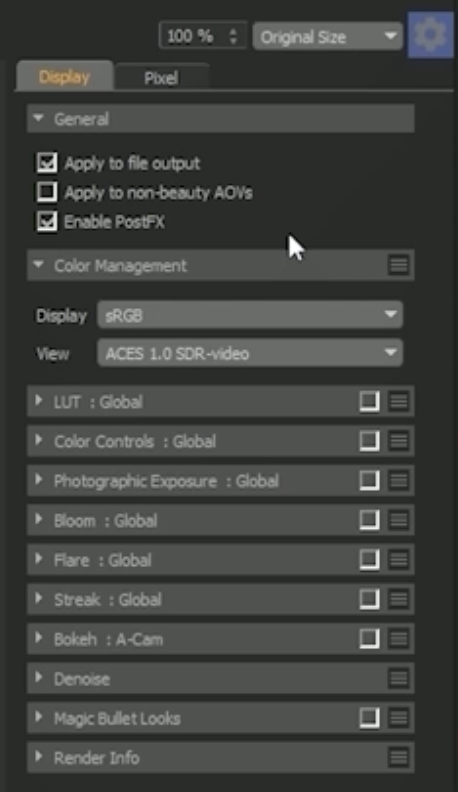This screenshot has width=458, height=792.
Task: Expand the Bloom : Global section
Action: [38, 519]
